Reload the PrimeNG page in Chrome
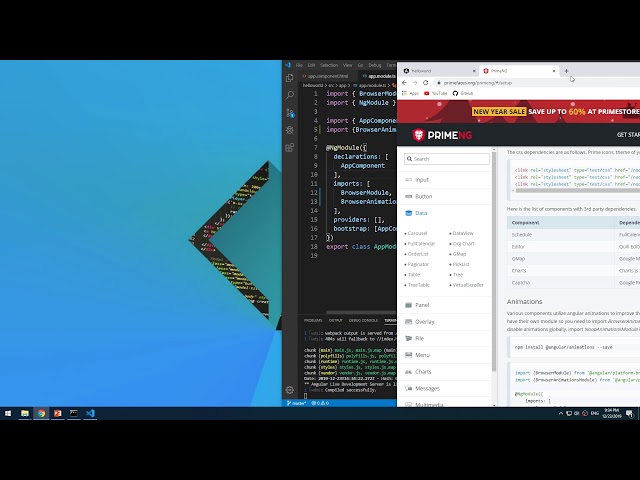 [x=425, y=82]
